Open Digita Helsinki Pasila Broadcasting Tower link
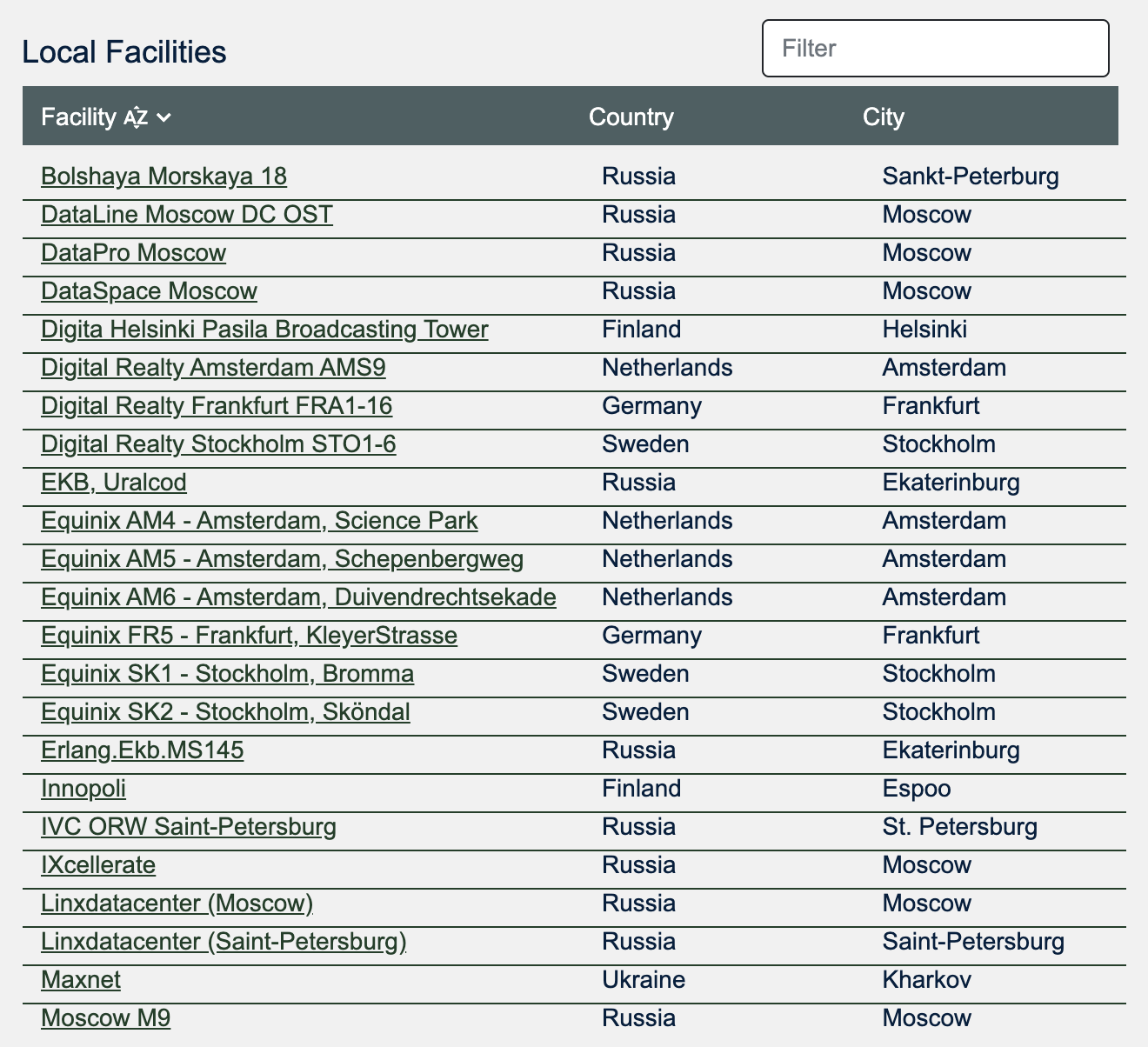 264,330
